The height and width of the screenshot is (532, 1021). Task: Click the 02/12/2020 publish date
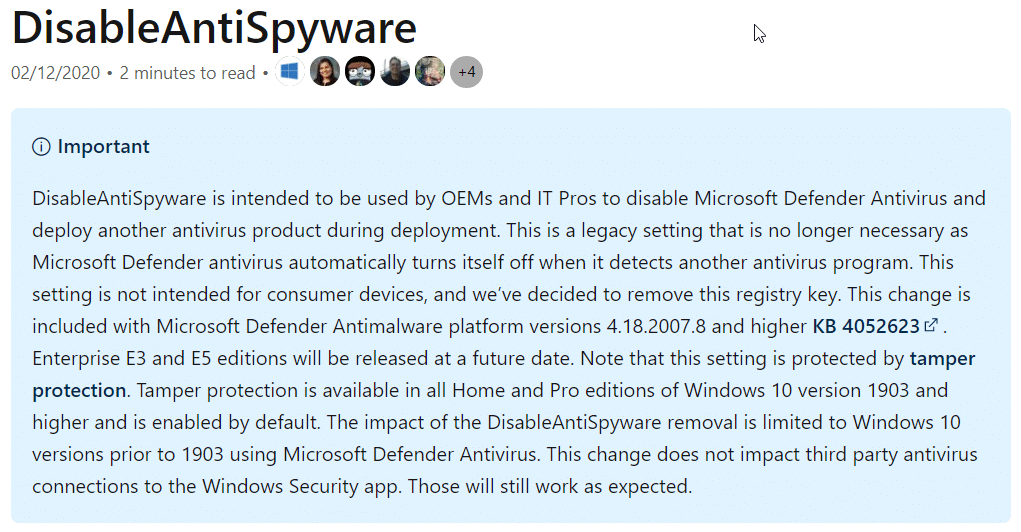tap(55, 73)
